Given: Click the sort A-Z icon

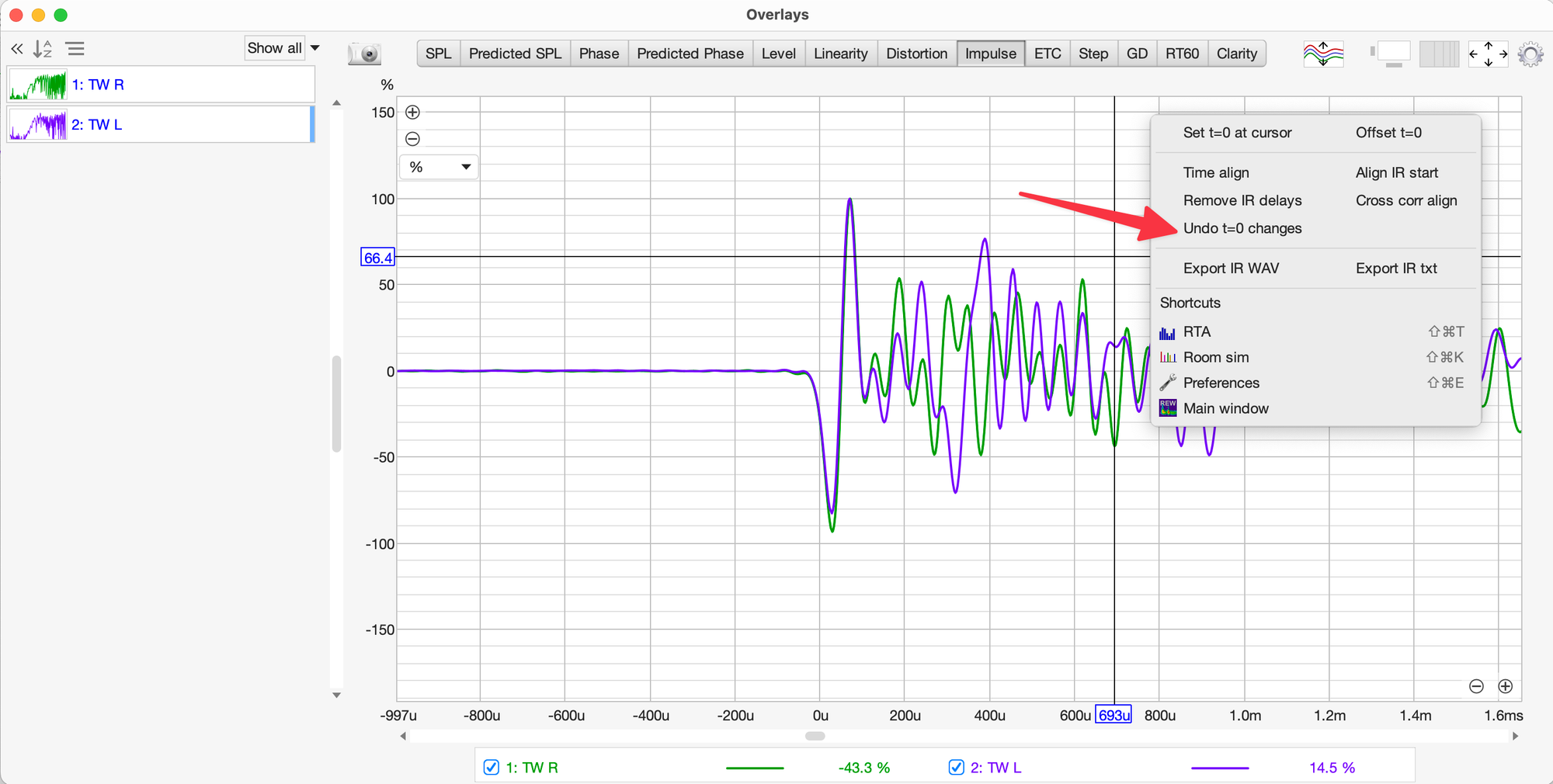Looking at the screenshot, I should (x=43, y=49).
